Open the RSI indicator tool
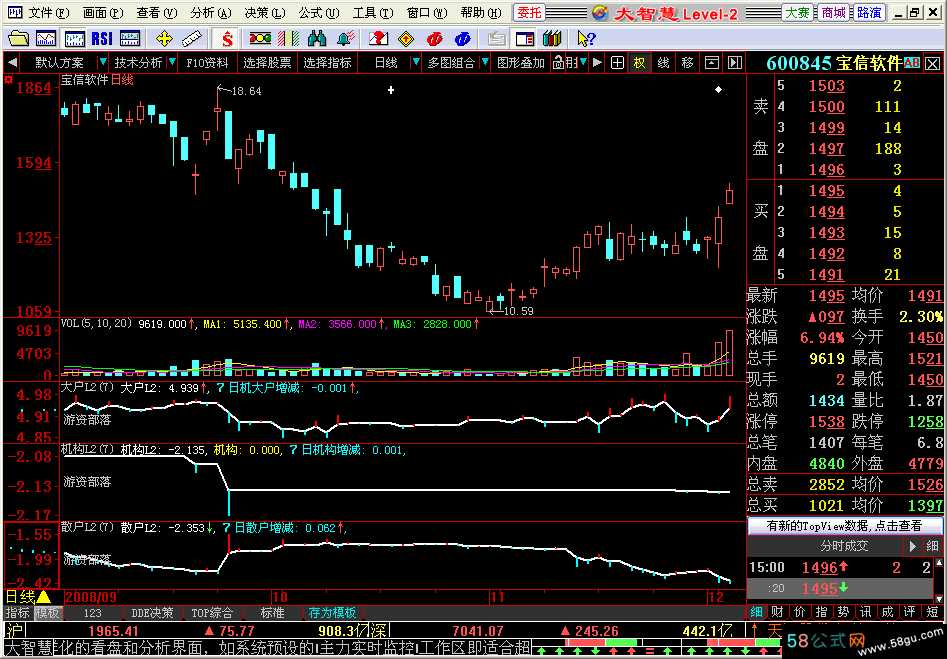947x659 pixels. pyautogui.click(x=102, y=39)
